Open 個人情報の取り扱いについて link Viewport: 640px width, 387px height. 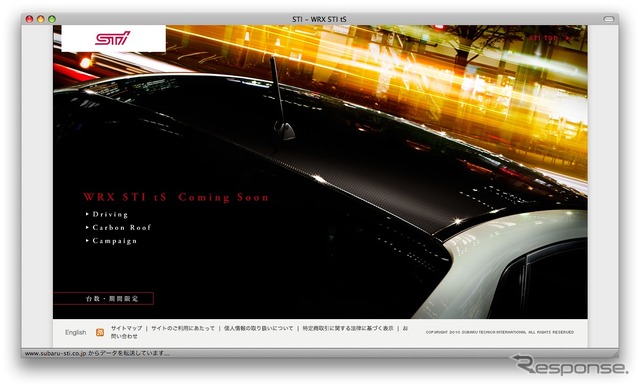258,328
